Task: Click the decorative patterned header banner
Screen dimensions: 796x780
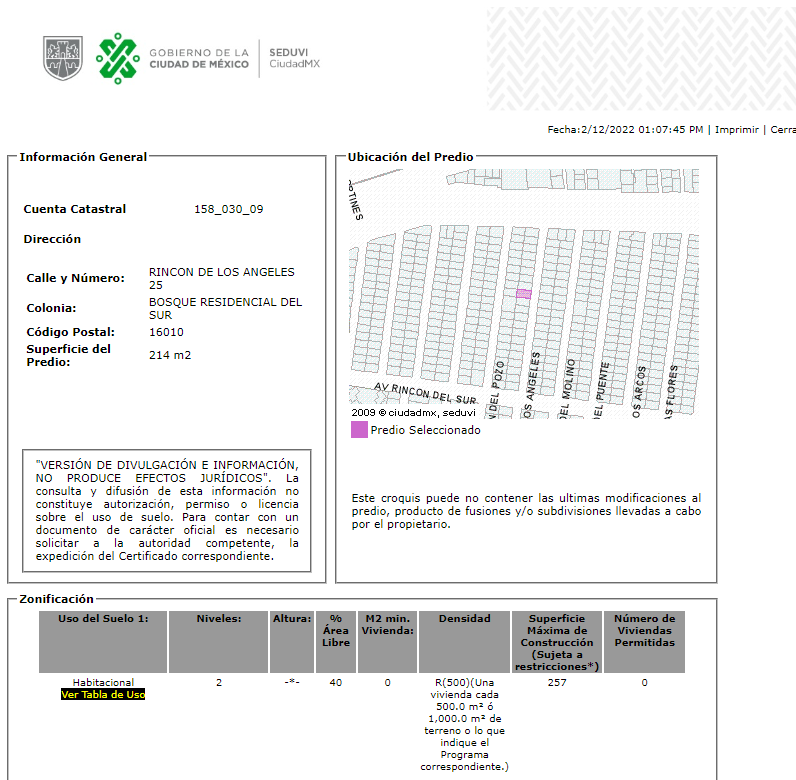Action: pos(641,58)
